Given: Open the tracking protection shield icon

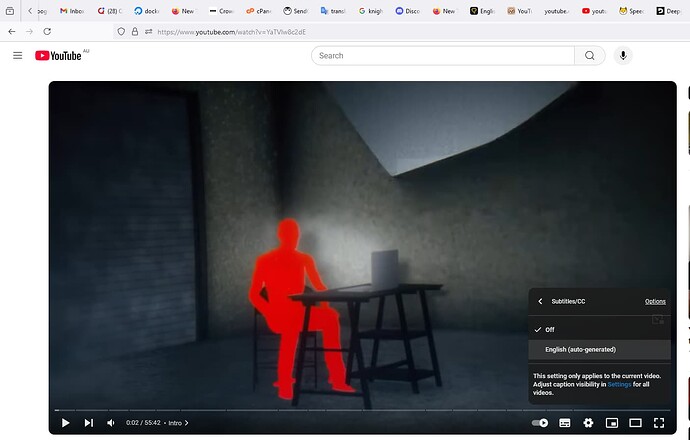Looking at the screenshot, I should 121,31.
